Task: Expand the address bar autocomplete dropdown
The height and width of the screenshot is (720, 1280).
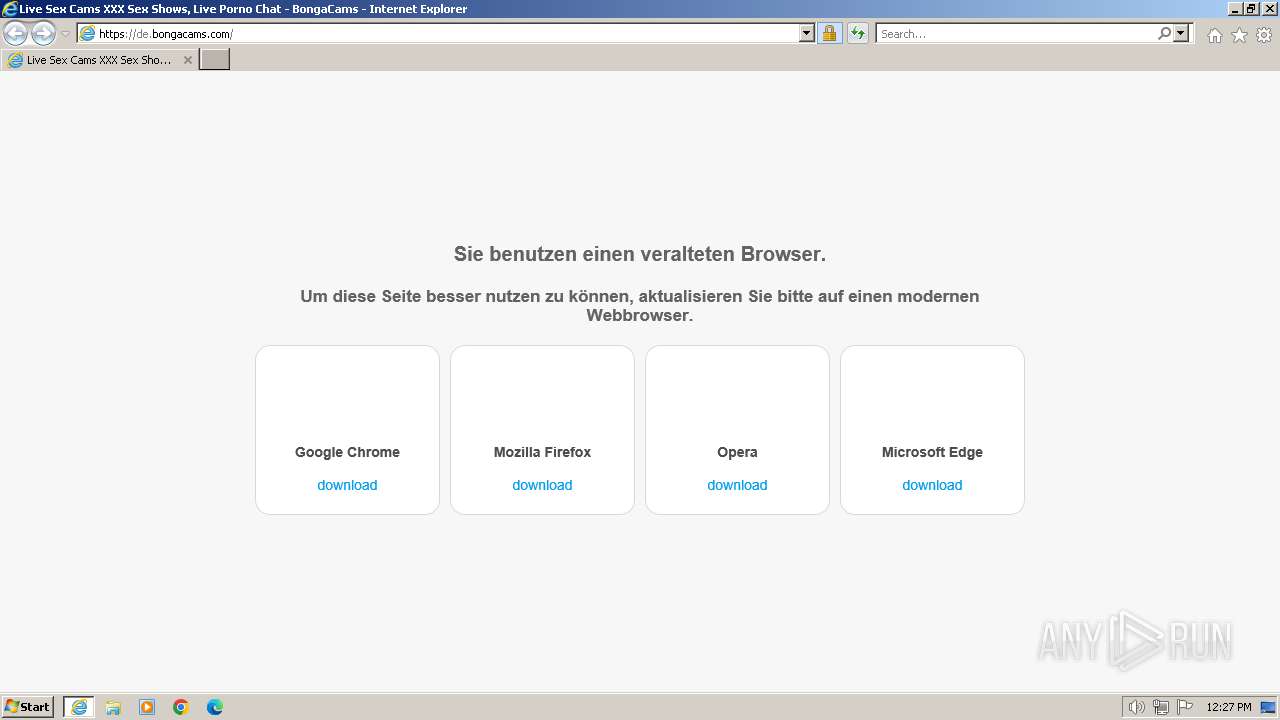Action: tap(807, 34)
